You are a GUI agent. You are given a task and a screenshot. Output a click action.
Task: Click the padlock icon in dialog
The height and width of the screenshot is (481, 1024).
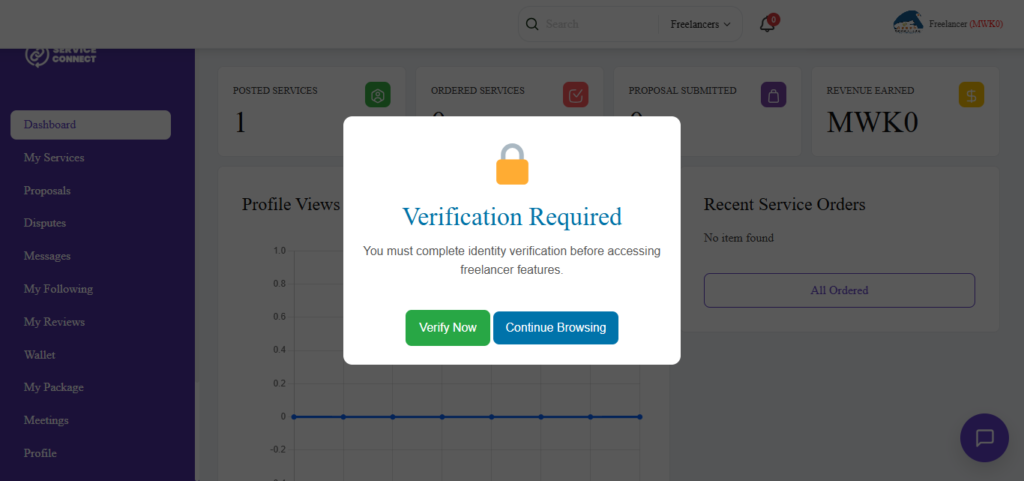click(x=512, y=164)
